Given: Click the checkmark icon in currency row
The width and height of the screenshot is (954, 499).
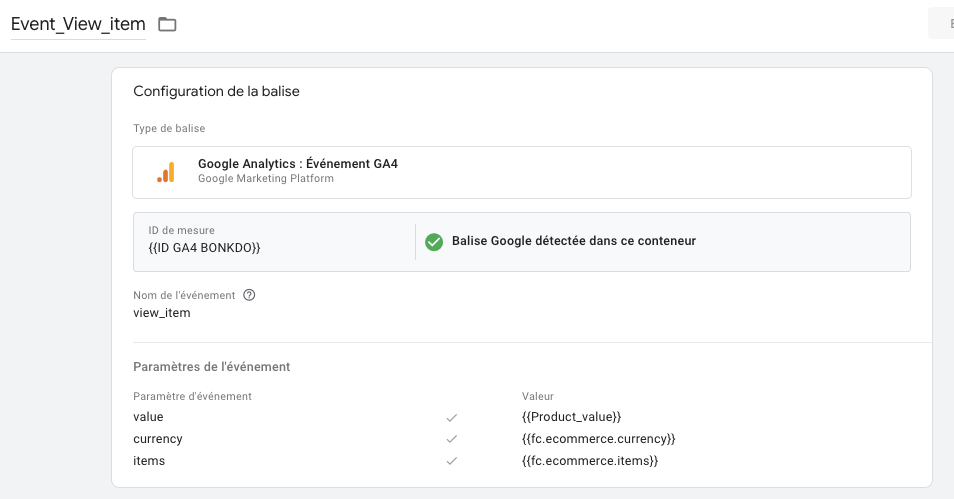Looking at the screenshot, I should [x=451, y=439].
